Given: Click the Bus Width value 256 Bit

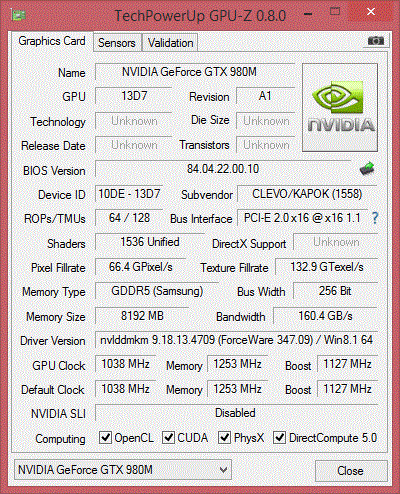Looking at the screenshot, I should coord(335,291).
